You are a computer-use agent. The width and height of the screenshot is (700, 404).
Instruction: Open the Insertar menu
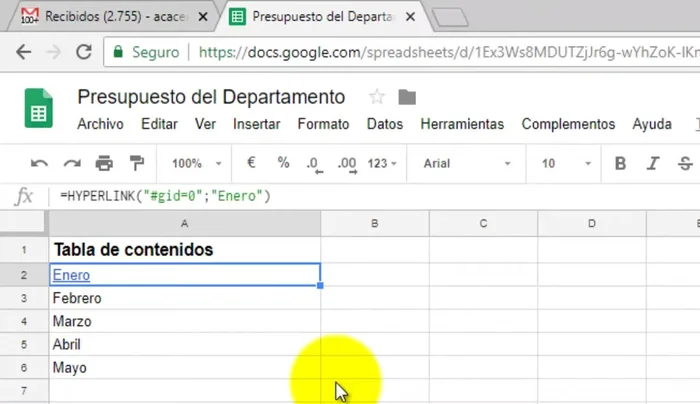257,124
